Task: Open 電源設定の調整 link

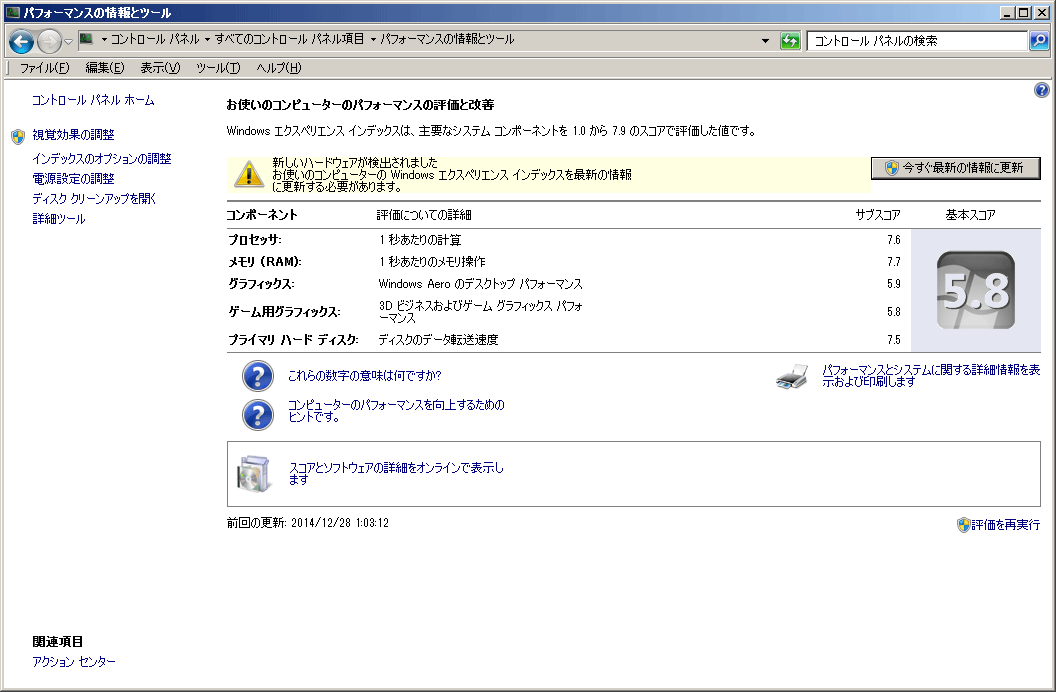Action: coord(73,179)
